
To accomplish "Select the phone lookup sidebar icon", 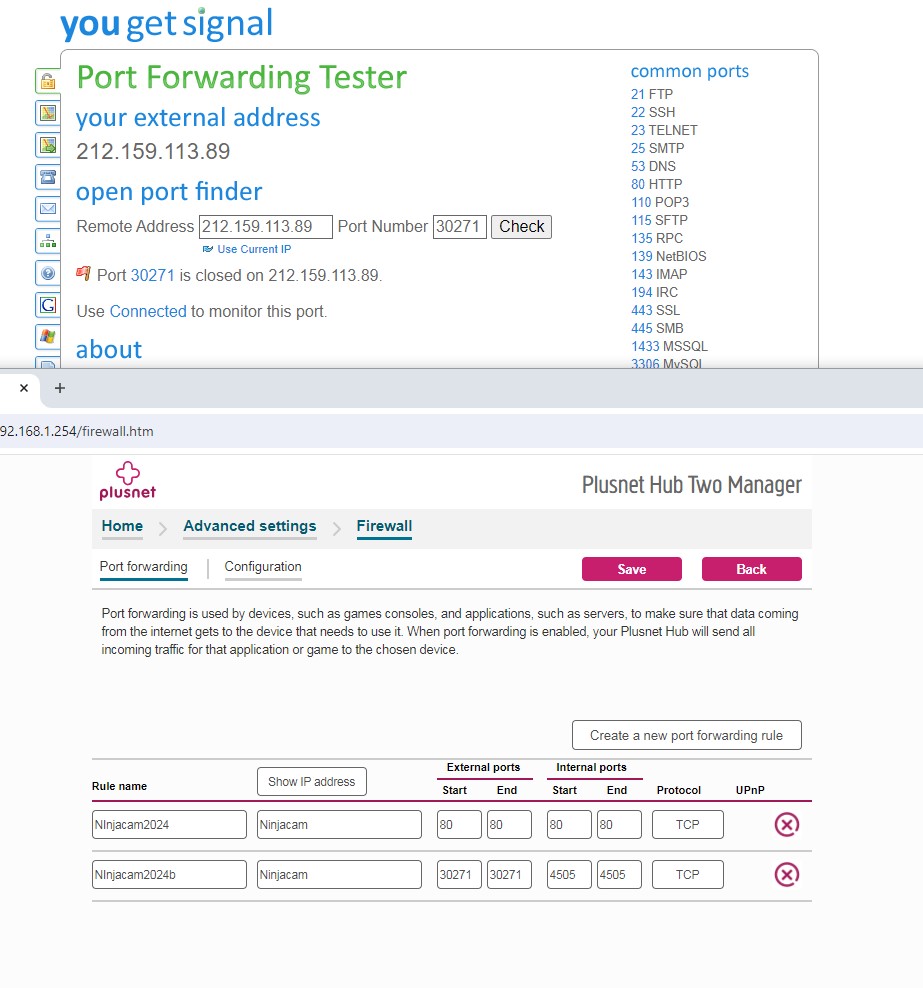I will 47,177.
